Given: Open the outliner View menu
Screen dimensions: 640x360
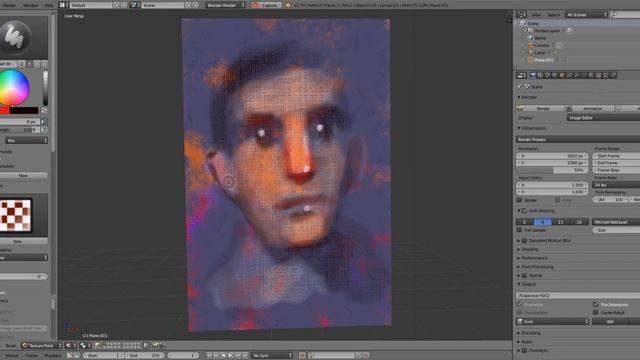Looking at the screenshot, I should tap(536, 15).
